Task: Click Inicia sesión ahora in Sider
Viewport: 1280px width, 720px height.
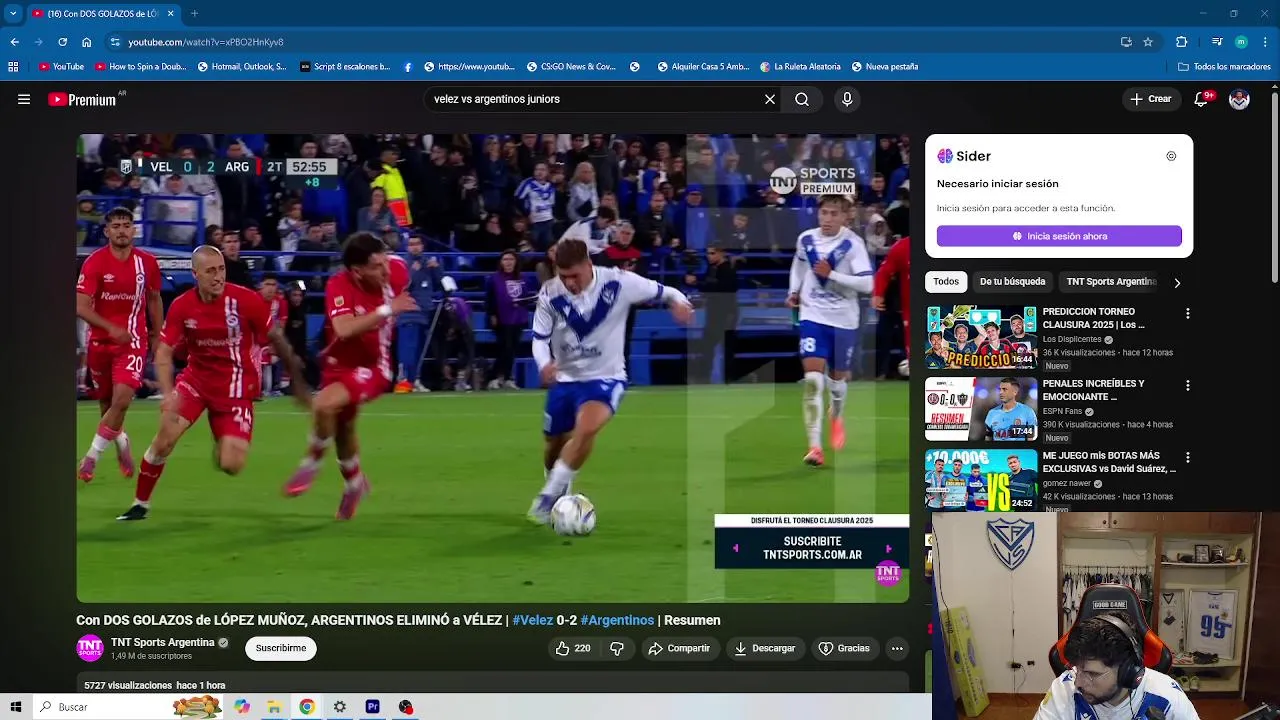Action: (1059, 236)
